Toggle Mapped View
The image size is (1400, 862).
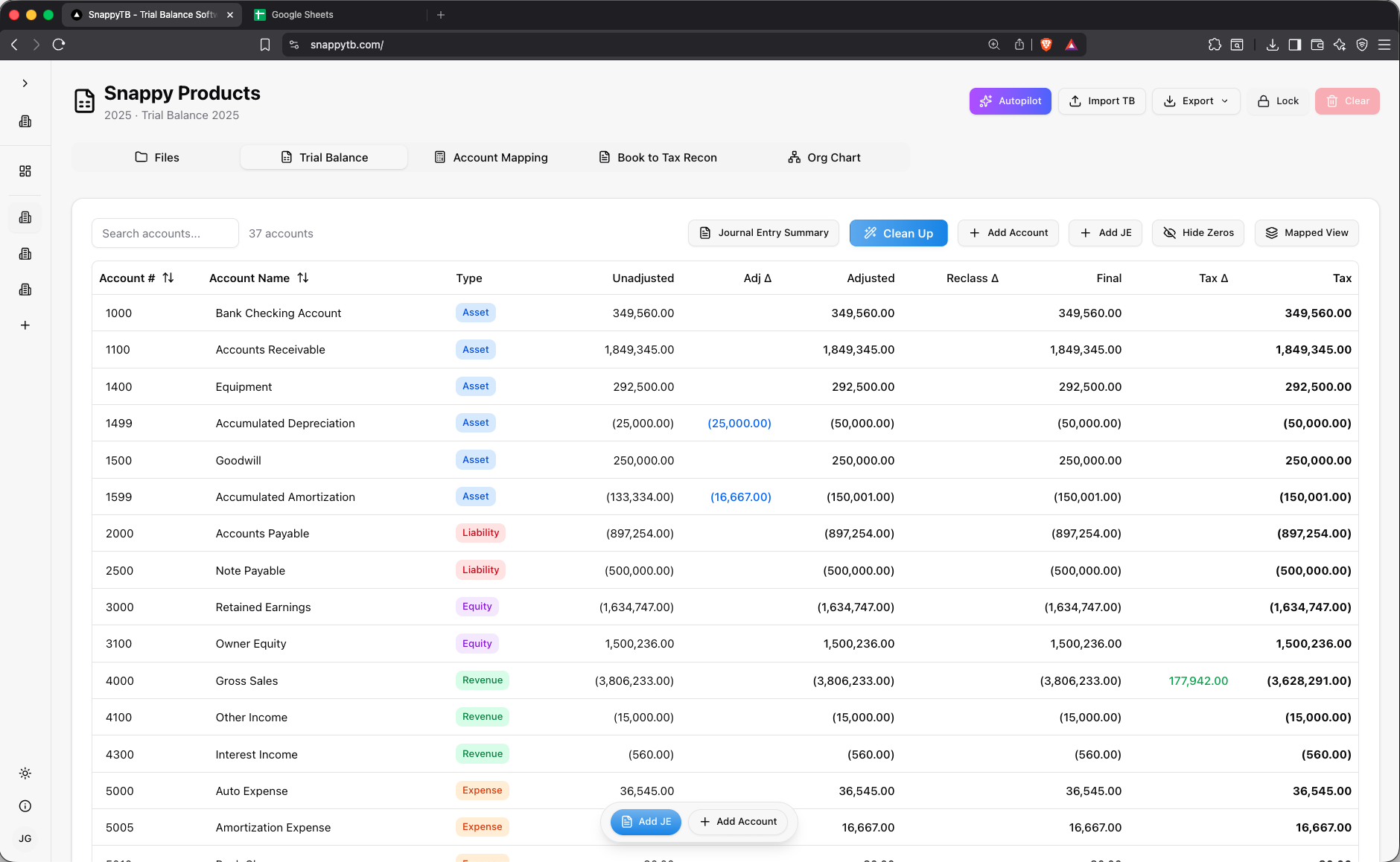[1307, 233]
